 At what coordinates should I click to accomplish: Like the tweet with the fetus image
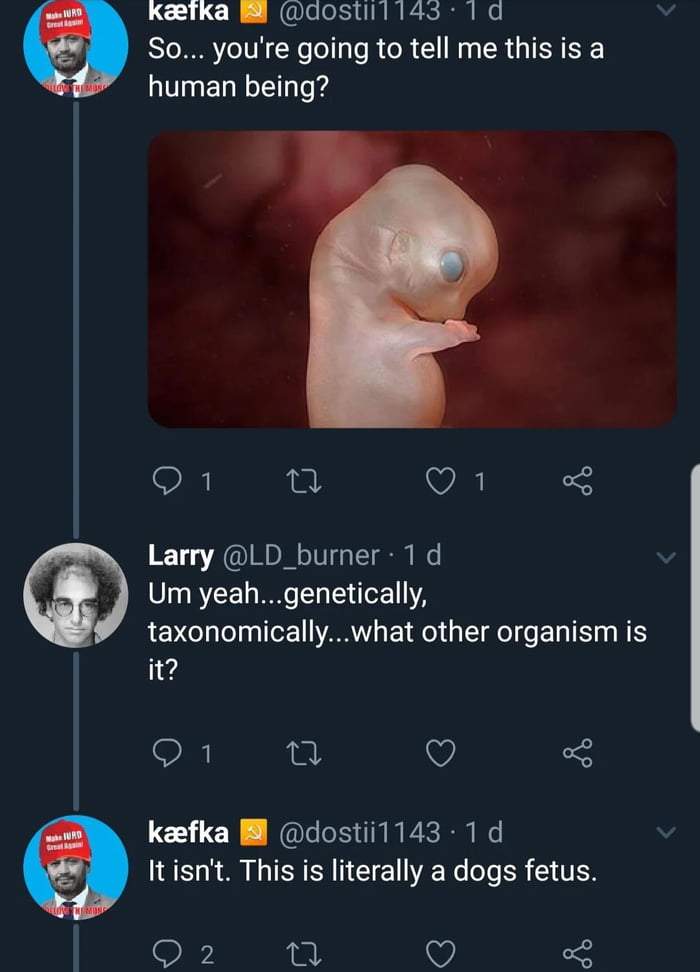(x=439, y=483)
